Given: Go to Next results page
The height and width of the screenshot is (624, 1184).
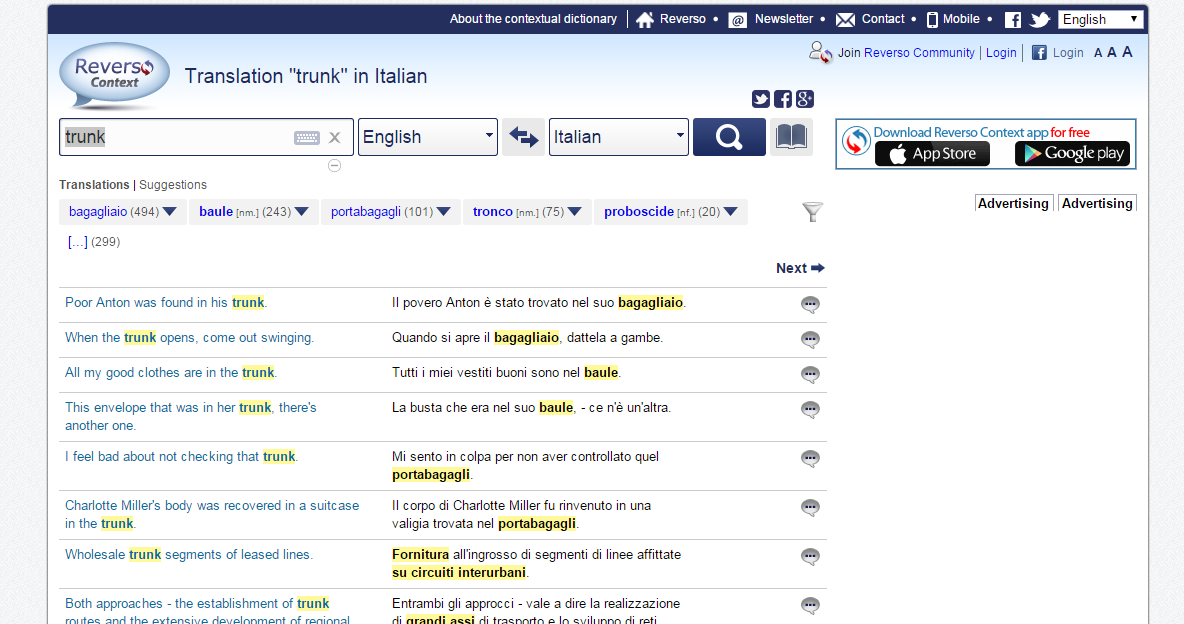Looking at the screenshot, I should [800, 268].
